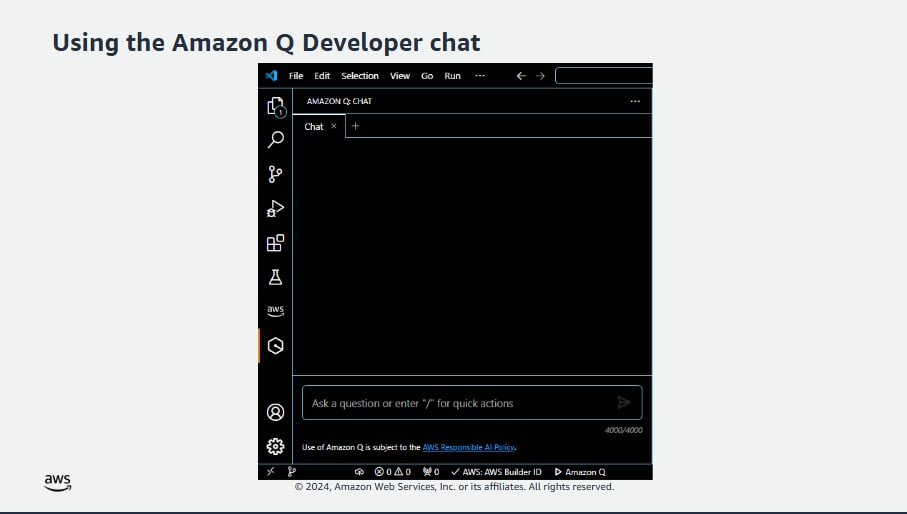Click the git branch status bar icon

click(x=292, y=472)
